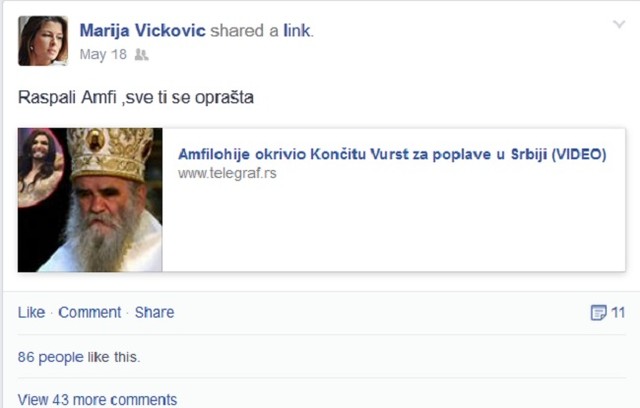Click blank area of link preview card
Image resolution: width=640 pixels, height=408 pixels.
coord(394,228)
